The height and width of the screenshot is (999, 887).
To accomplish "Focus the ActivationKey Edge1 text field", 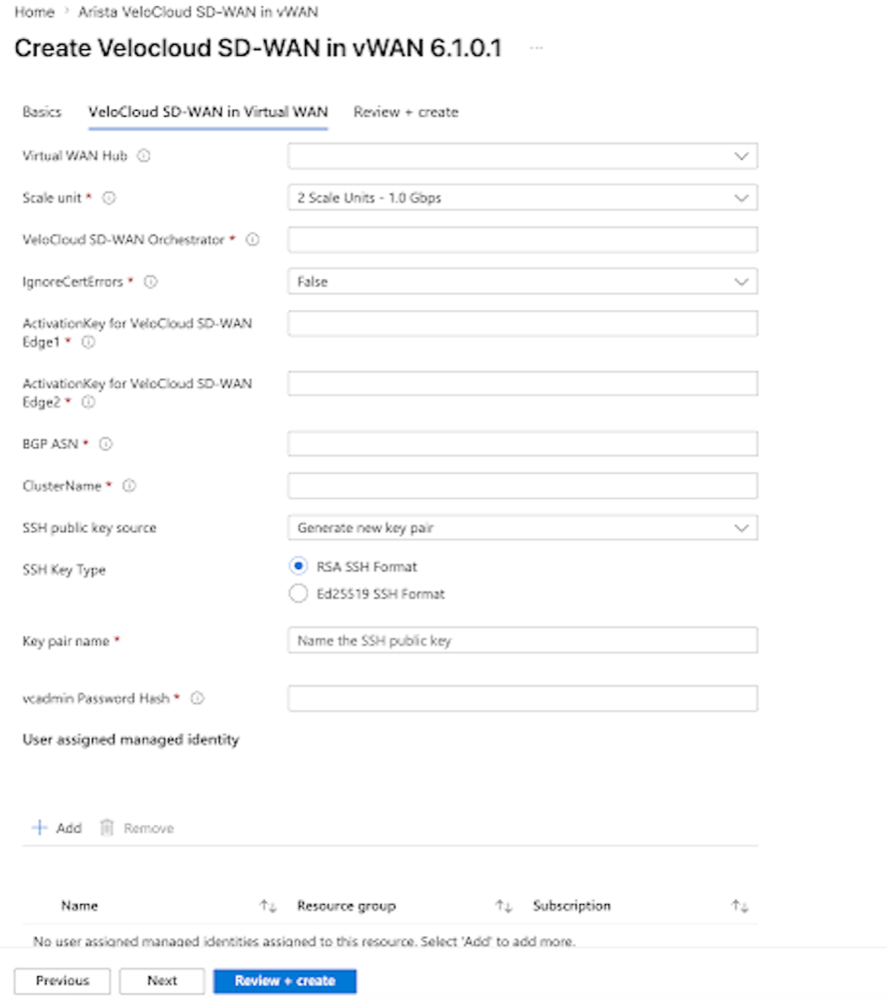I will click(x=523, y=324).
